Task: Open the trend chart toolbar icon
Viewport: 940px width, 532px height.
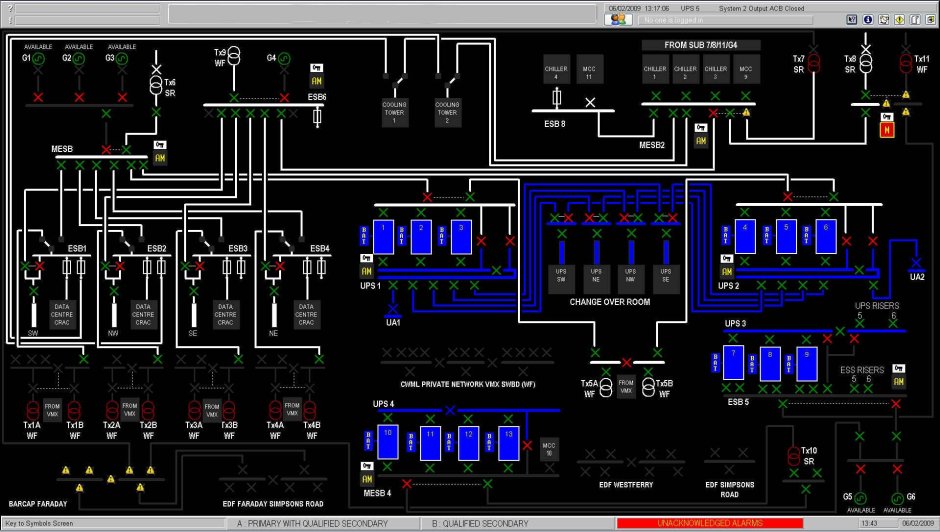Action: click(884, 20)
